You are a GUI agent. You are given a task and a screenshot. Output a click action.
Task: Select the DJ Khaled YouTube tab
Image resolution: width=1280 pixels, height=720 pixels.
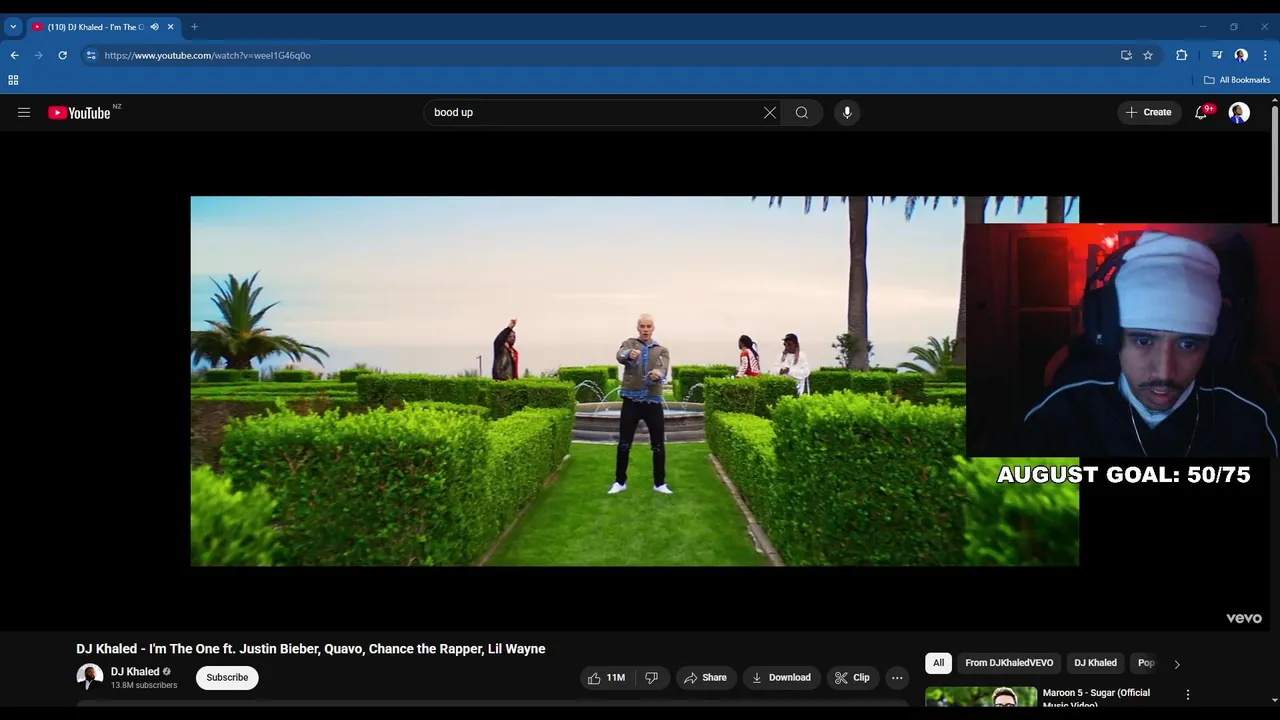tap(96, 27)
